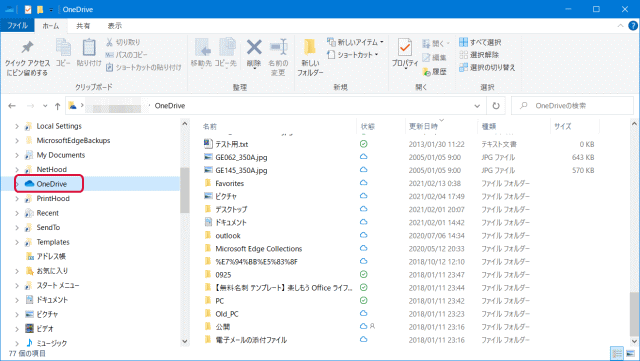Select the 電子メールの添付ファイル folder

click(251, 340)
